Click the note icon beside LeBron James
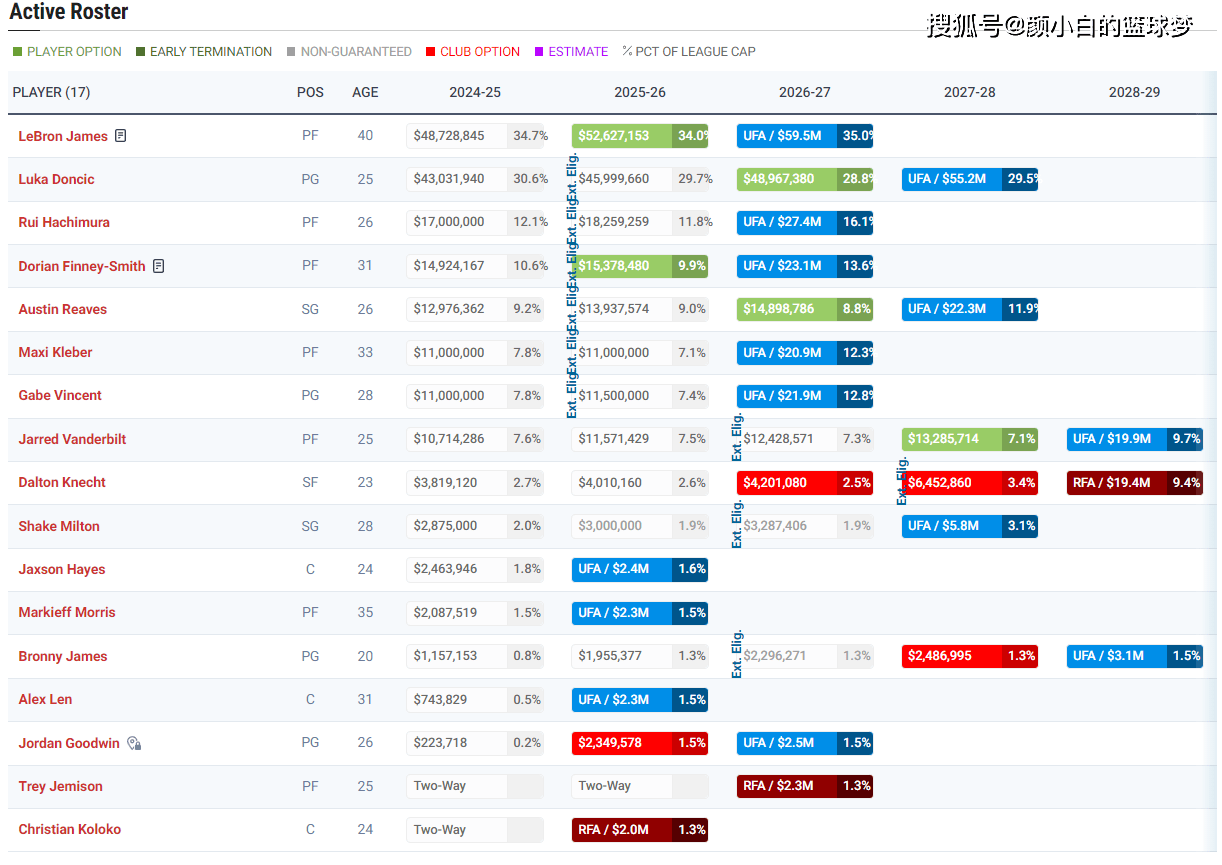The image size is (1222, 865). [x=121, y=136]
